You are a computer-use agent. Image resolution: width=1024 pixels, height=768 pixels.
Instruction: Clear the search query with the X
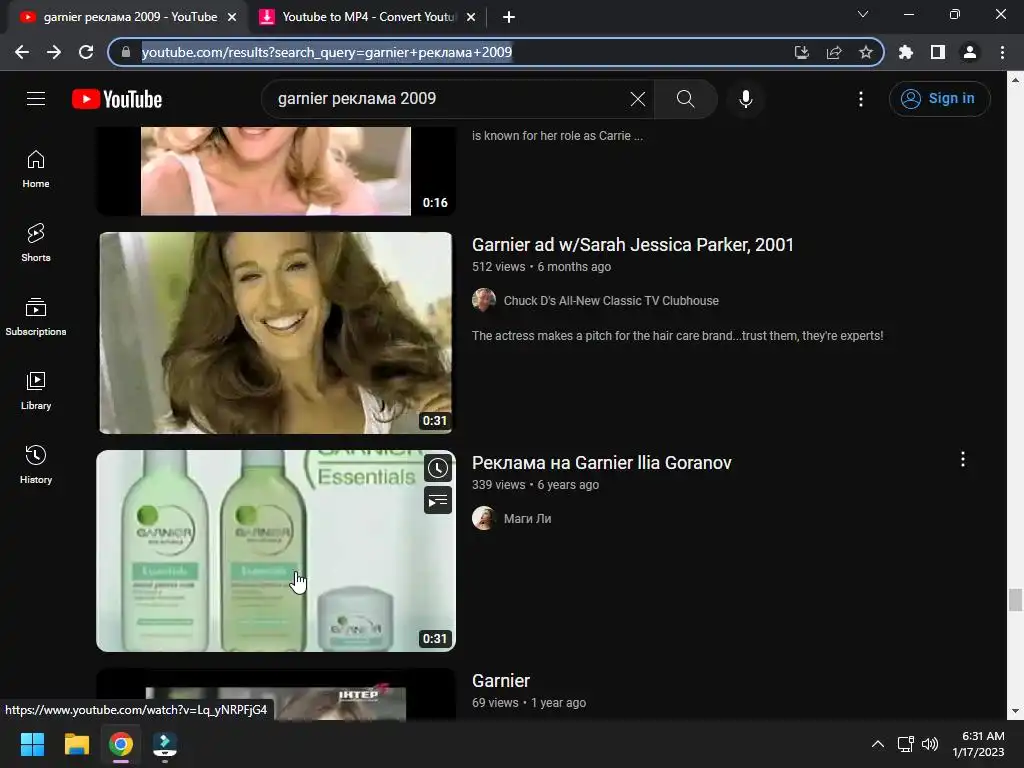[638, 99]
